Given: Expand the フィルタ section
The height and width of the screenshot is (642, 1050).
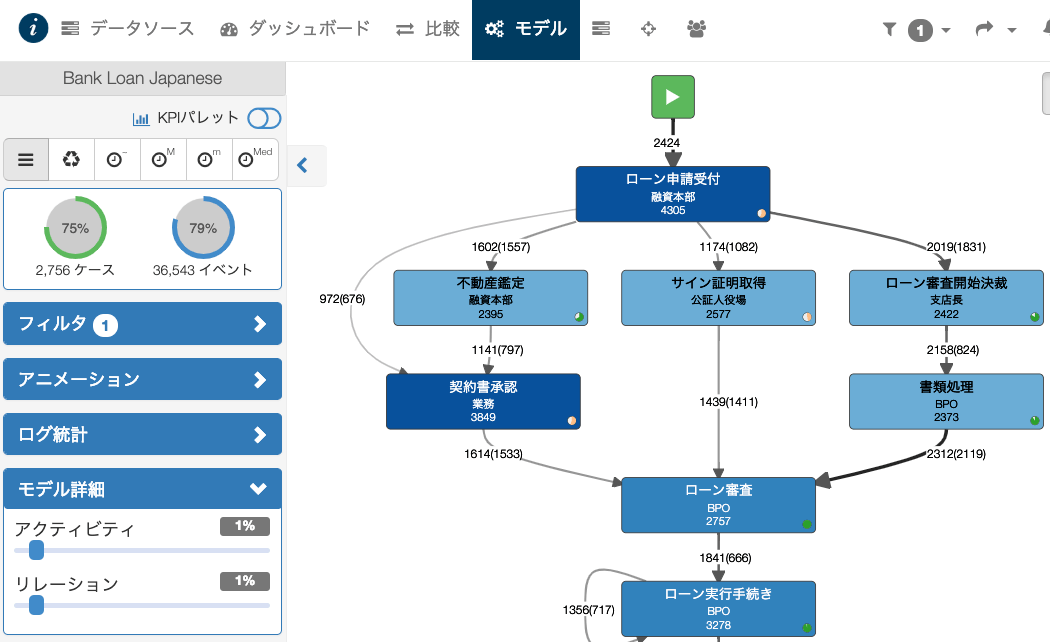Looking at the screenshot, I should (142, 324).
